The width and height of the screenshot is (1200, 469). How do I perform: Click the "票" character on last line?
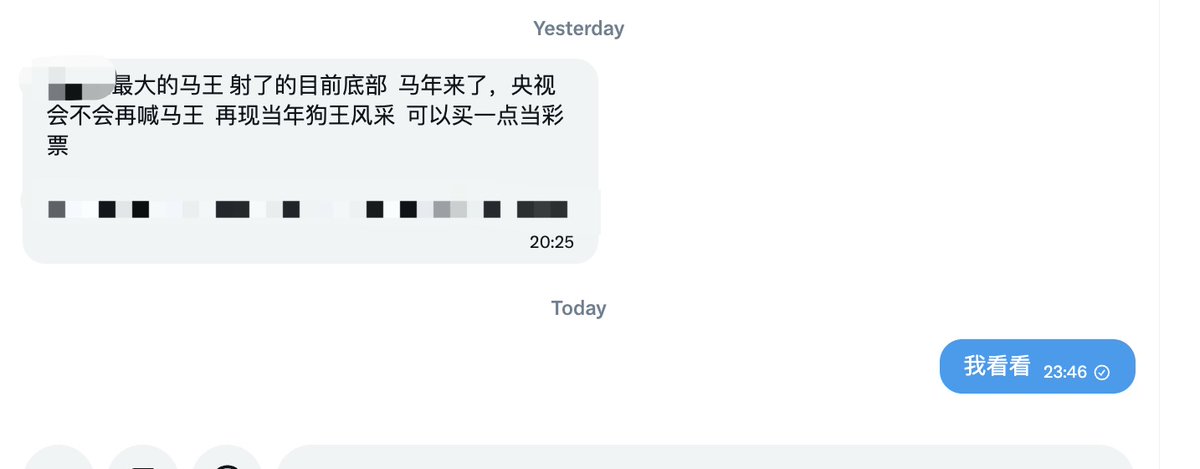pyautogui.click(x=58, y=146)
